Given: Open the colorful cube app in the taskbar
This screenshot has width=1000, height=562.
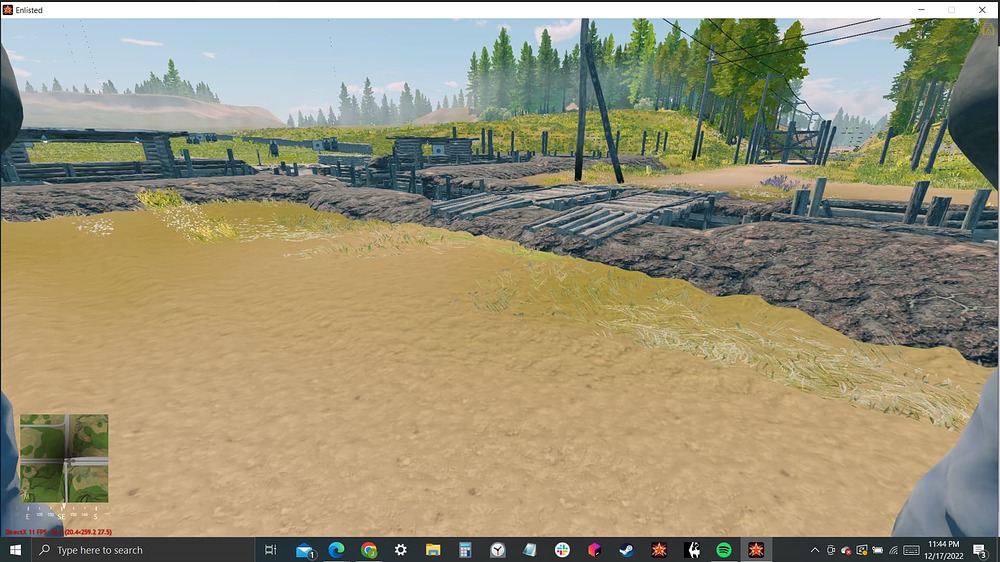Looking at the screenshot, I should click(594, 550).
